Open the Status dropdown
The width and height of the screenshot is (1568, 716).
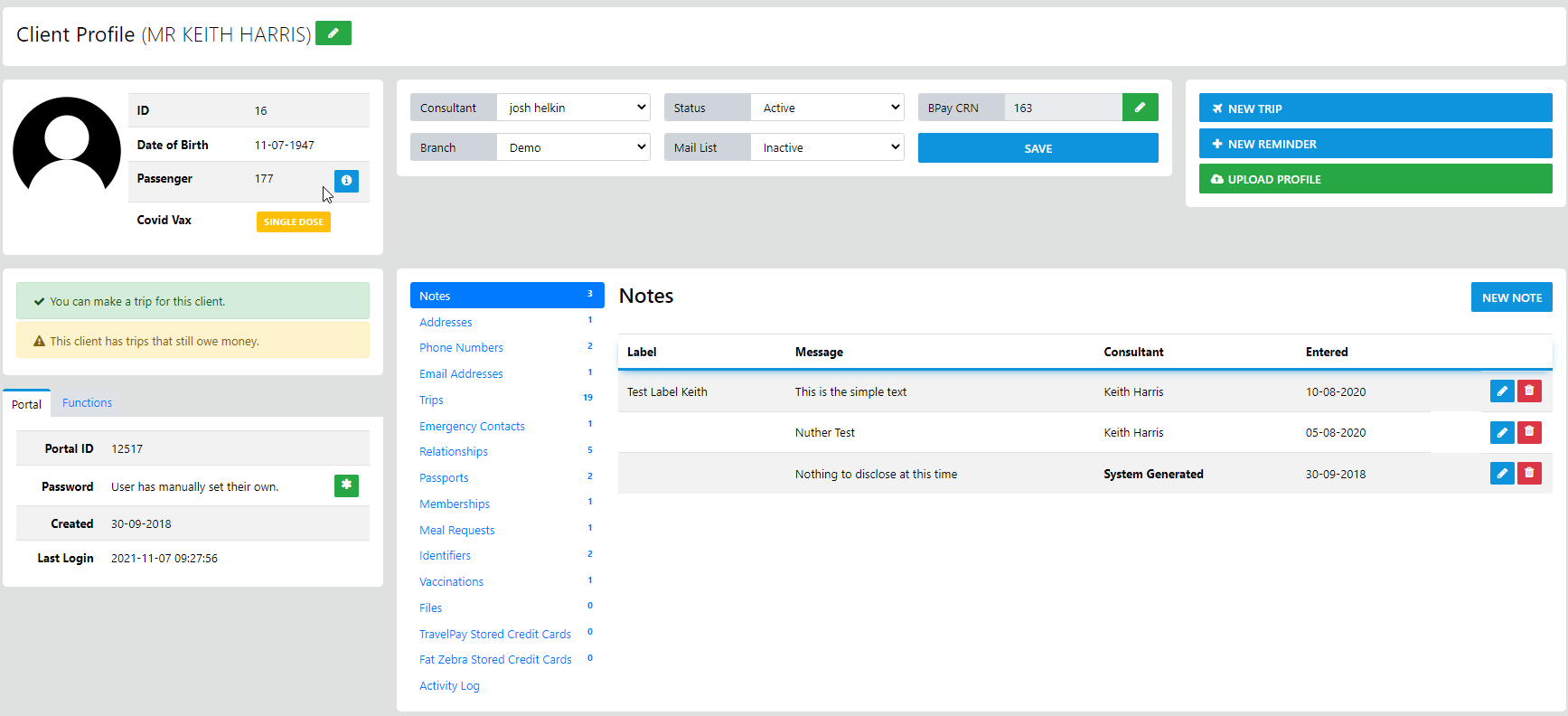[x=828, y=108]
